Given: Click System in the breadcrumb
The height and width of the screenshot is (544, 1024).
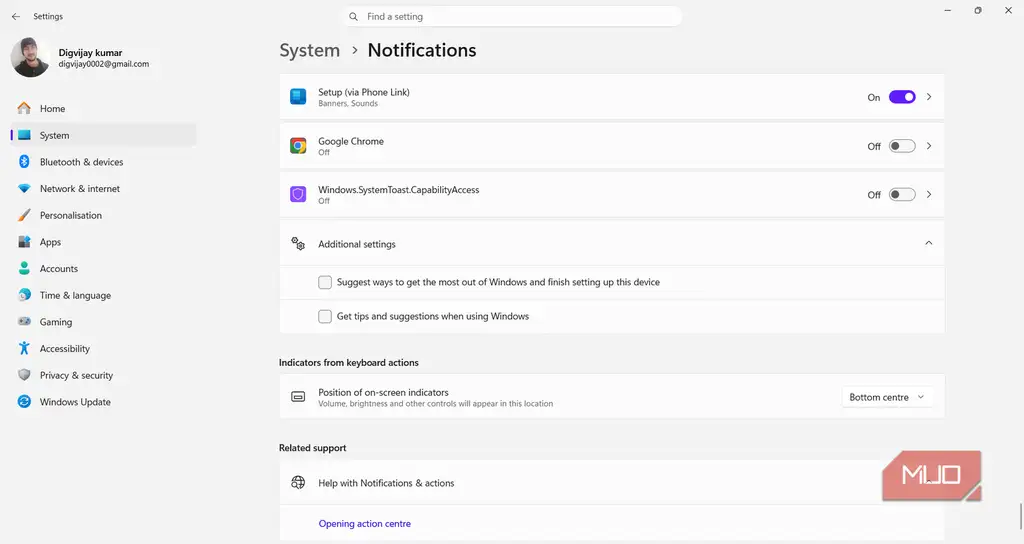Looking at the screenshot, I should [310, 50].
